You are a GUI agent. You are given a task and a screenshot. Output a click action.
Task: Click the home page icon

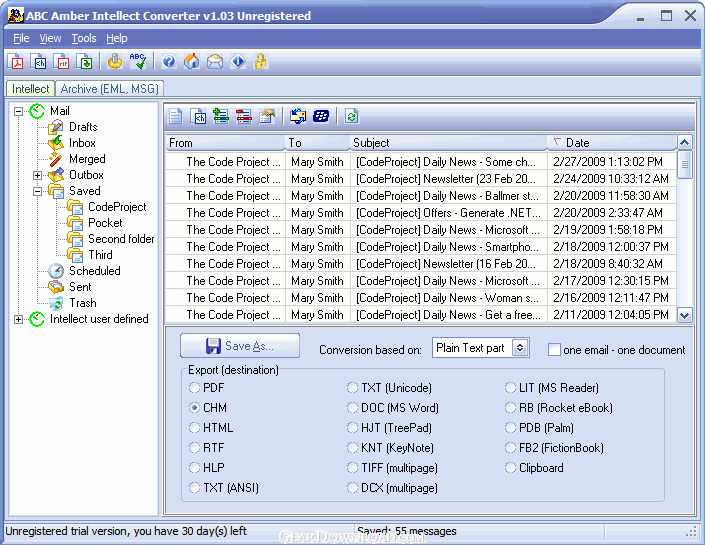[192, 61]
